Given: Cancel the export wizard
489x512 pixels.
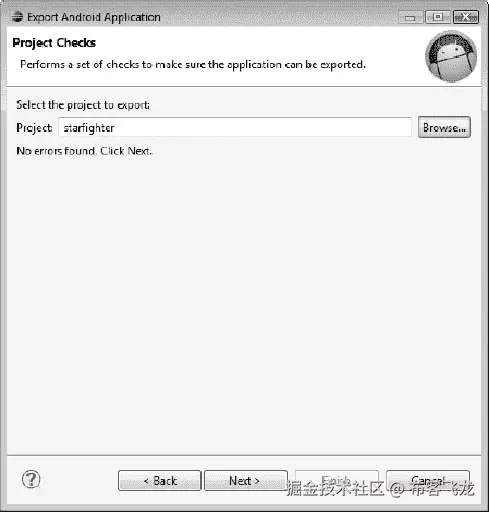Looking at the screenshot, I should (428, 480).
